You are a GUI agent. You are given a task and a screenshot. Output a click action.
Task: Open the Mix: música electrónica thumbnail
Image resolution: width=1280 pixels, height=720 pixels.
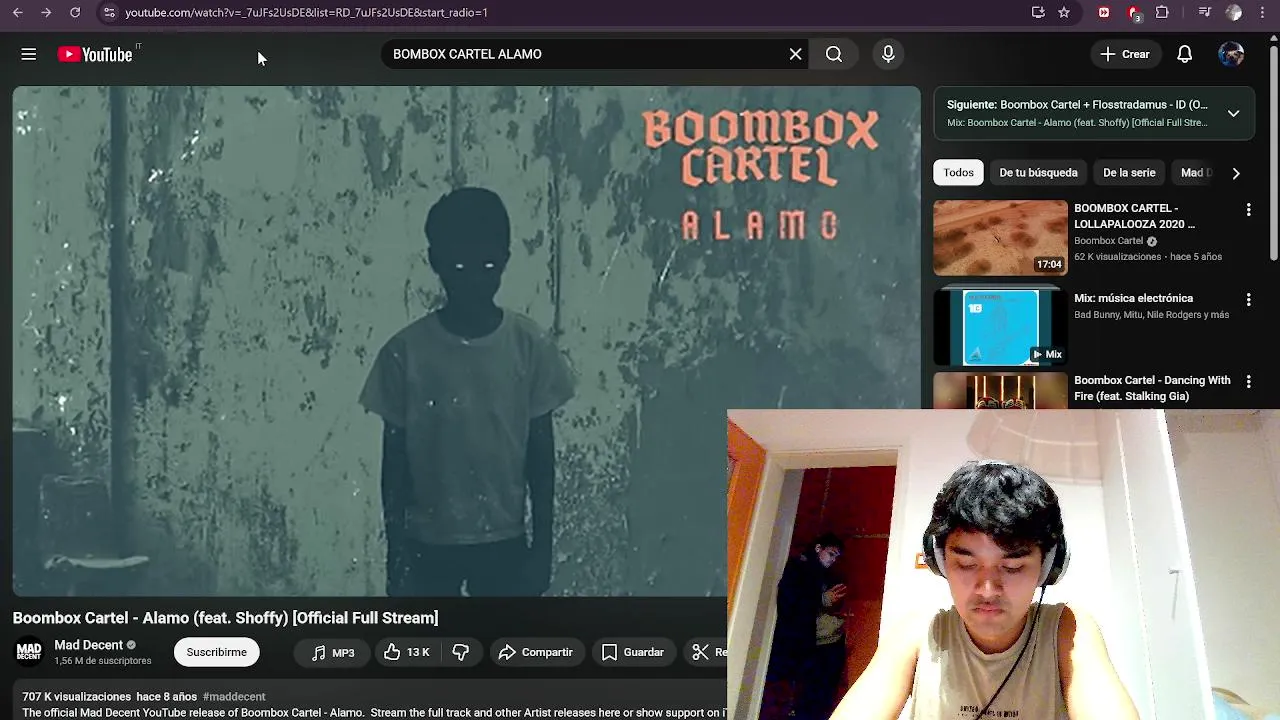coord(1000,327)
